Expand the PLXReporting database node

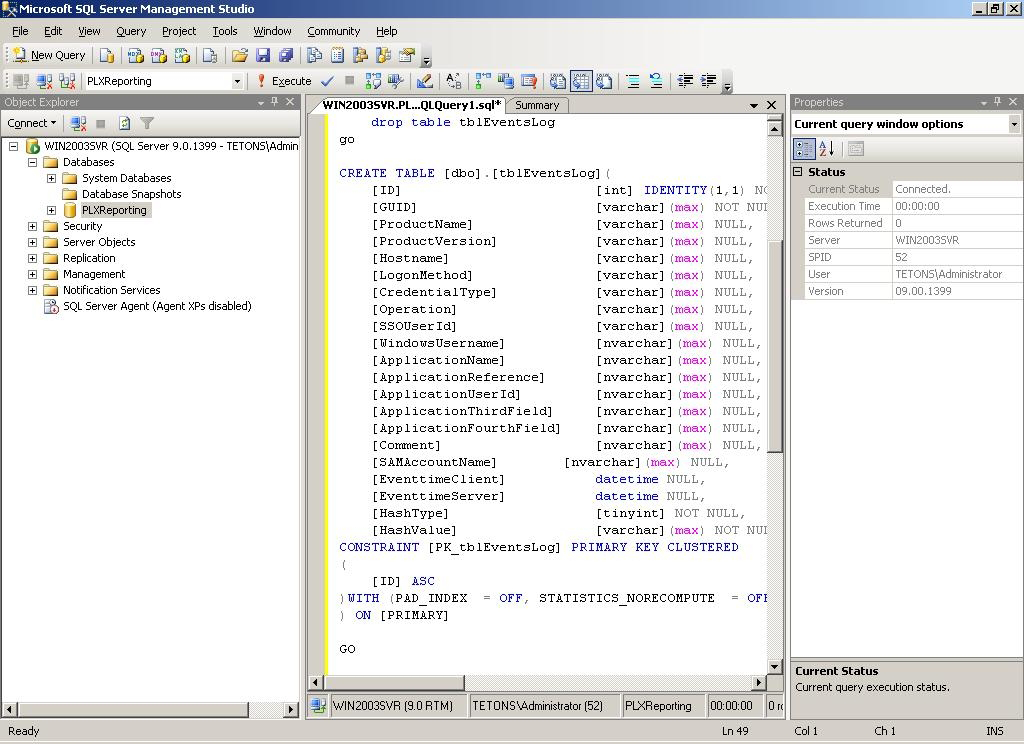tap(51, 210)
